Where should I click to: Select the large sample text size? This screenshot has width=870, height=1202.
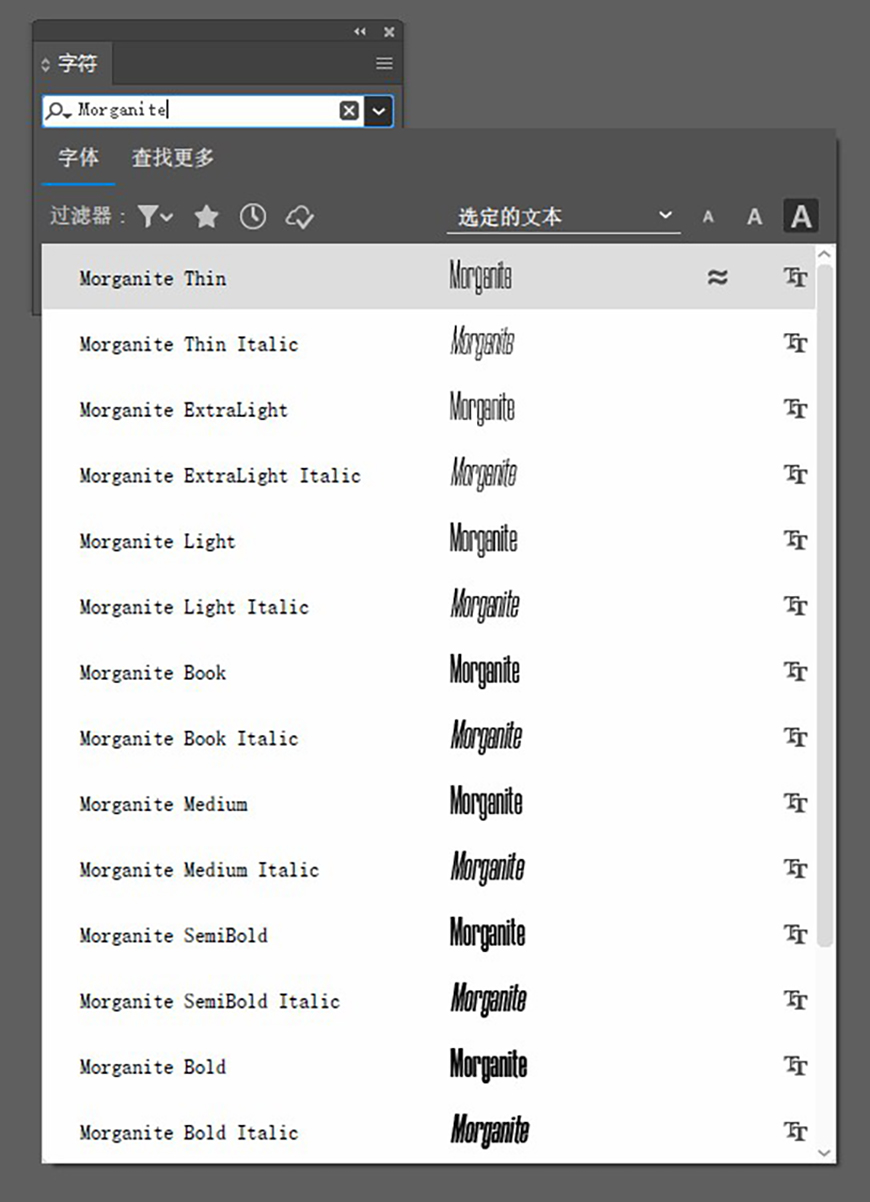click(801, 216)
